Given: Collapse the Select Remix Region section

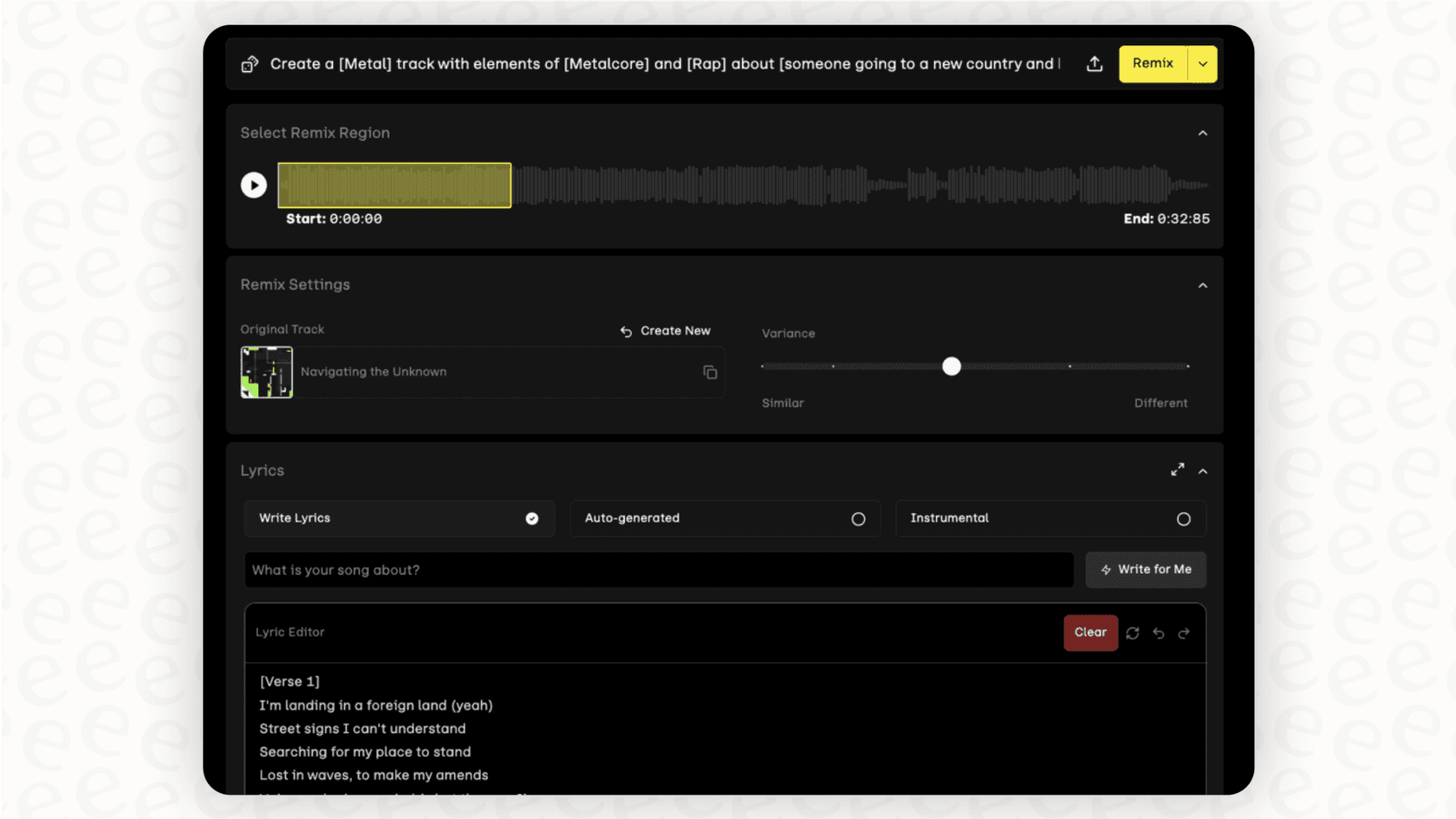Looking at the screenshot, I should [1203, 133].
